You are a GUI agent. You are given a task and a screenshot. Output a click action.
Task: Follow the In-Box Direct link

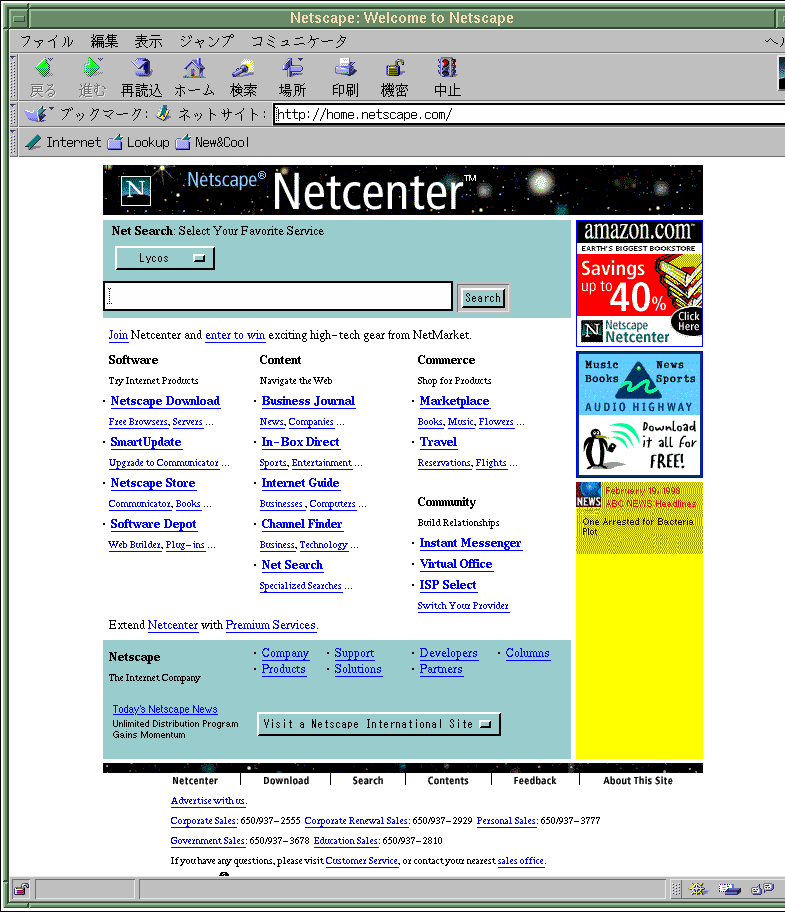[300, 442]
